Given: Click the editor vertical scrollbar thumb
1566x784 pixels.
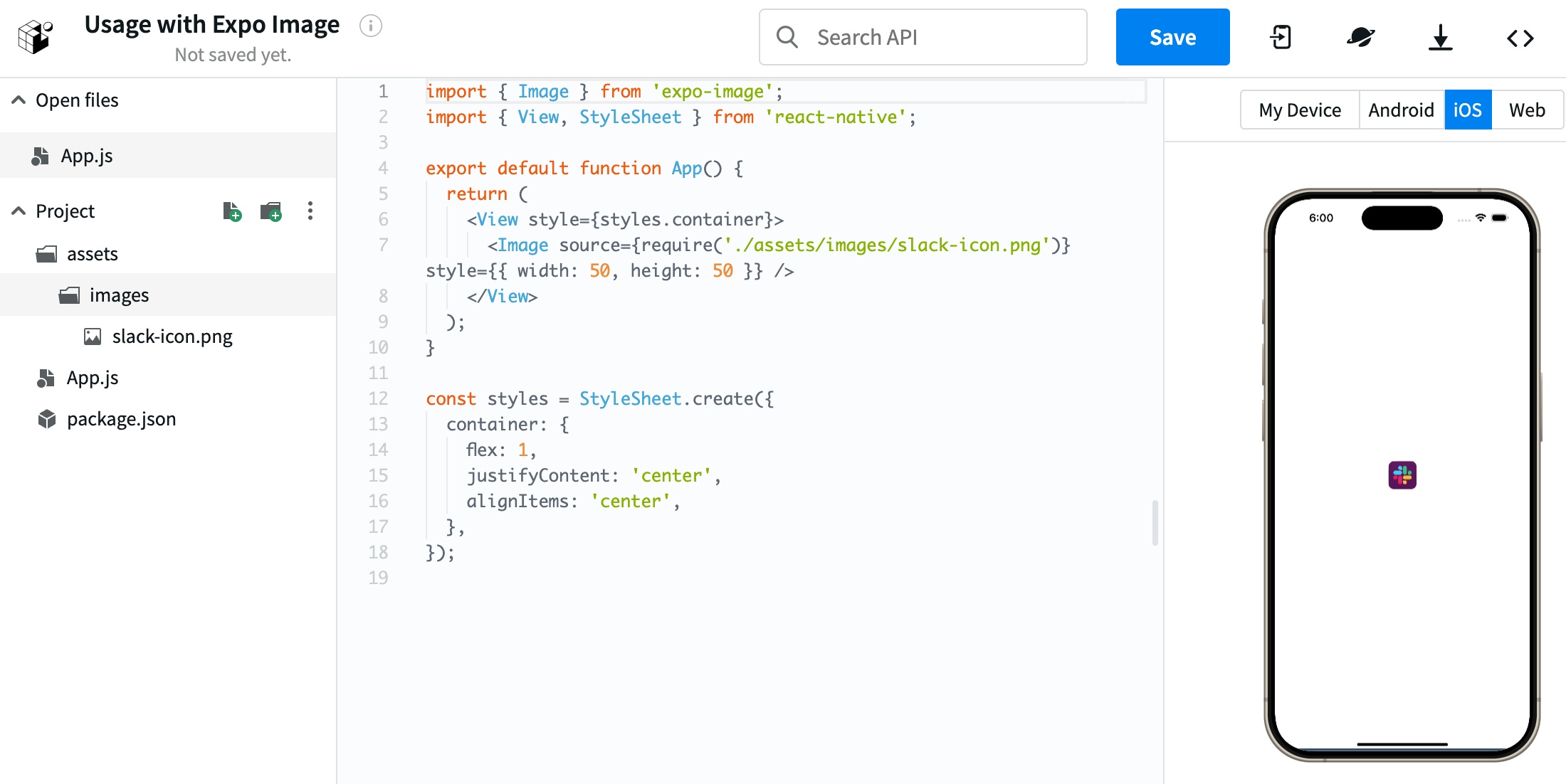Looking at the screenshot, I should 1155,523.
